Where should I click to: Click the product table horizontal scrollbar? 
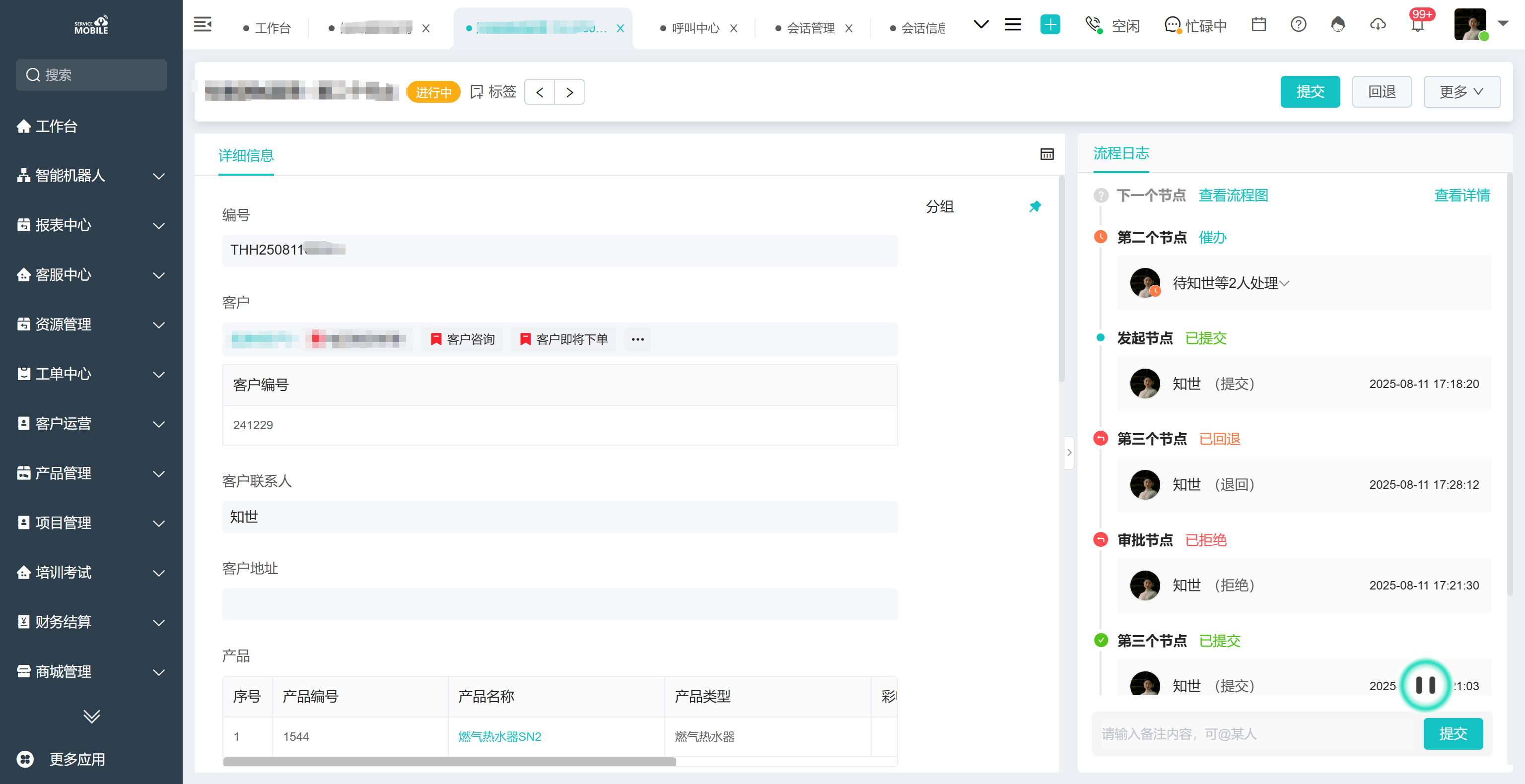[x=449, y=762]
